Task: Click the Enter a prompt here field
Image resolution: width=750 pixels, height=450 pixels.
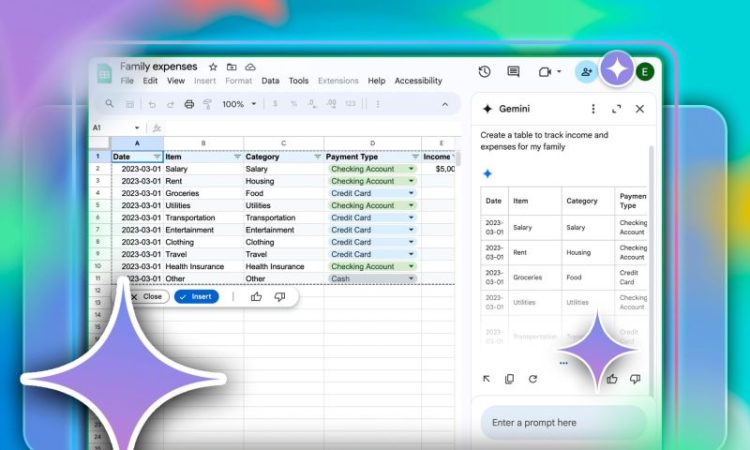Action: tap(560, 422)
